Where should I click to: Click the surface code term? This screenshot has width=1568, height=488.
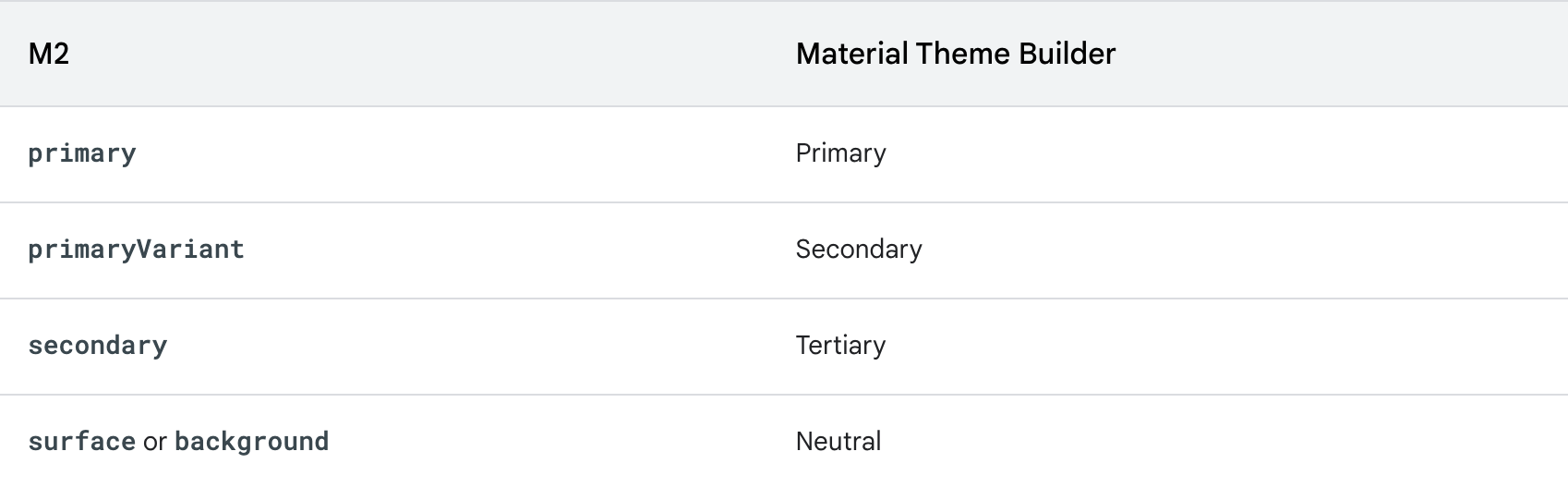[82, 442]
